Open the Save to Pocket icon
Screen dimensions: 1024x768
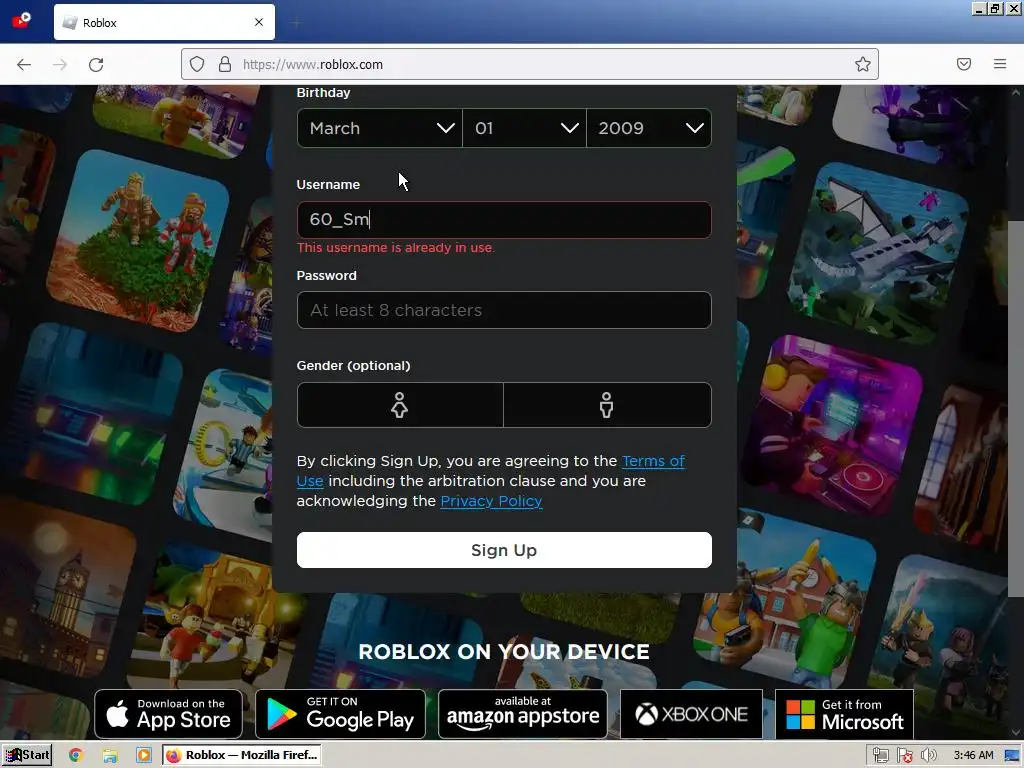click(964, 64)
